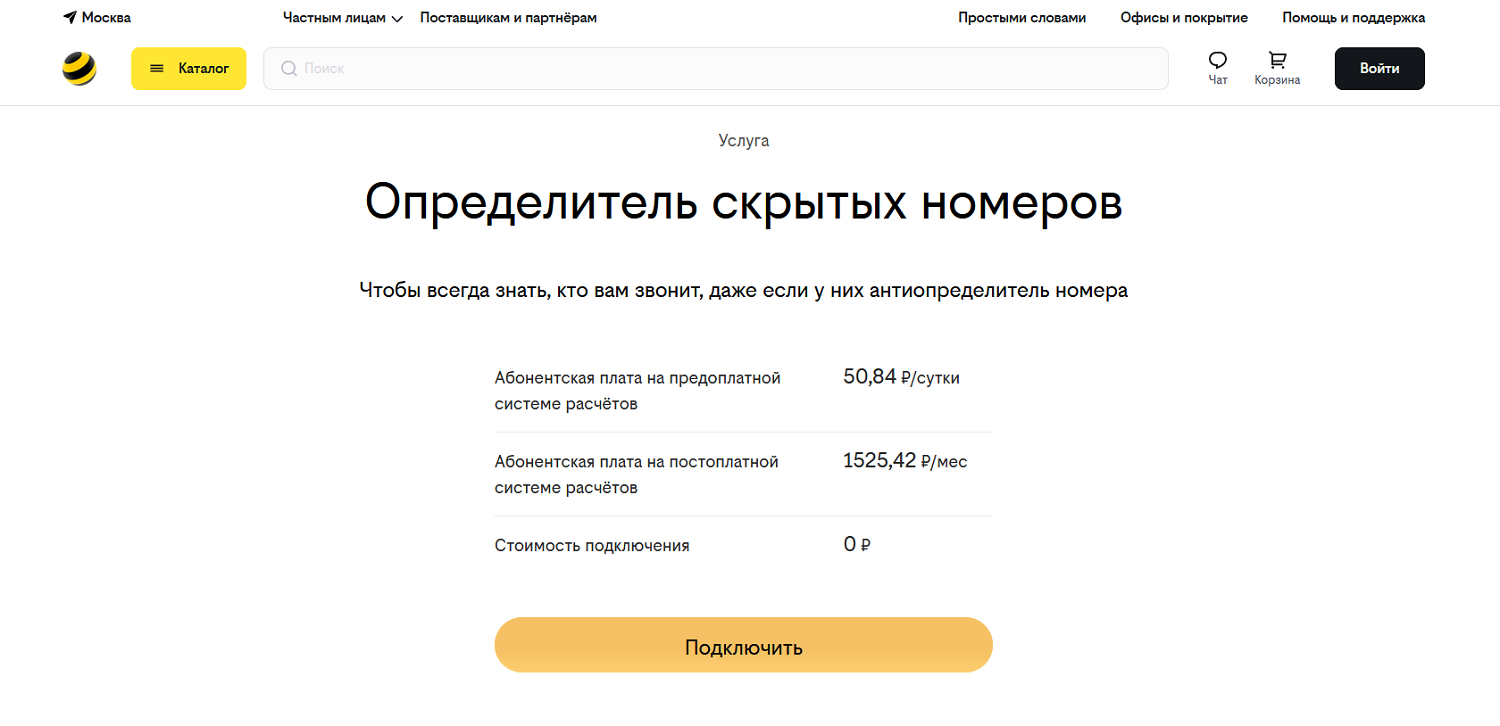Viewport: 1500px width, 726px height.
Task: Click the Корзина label under the cart
Action: tap(1277, 80)
